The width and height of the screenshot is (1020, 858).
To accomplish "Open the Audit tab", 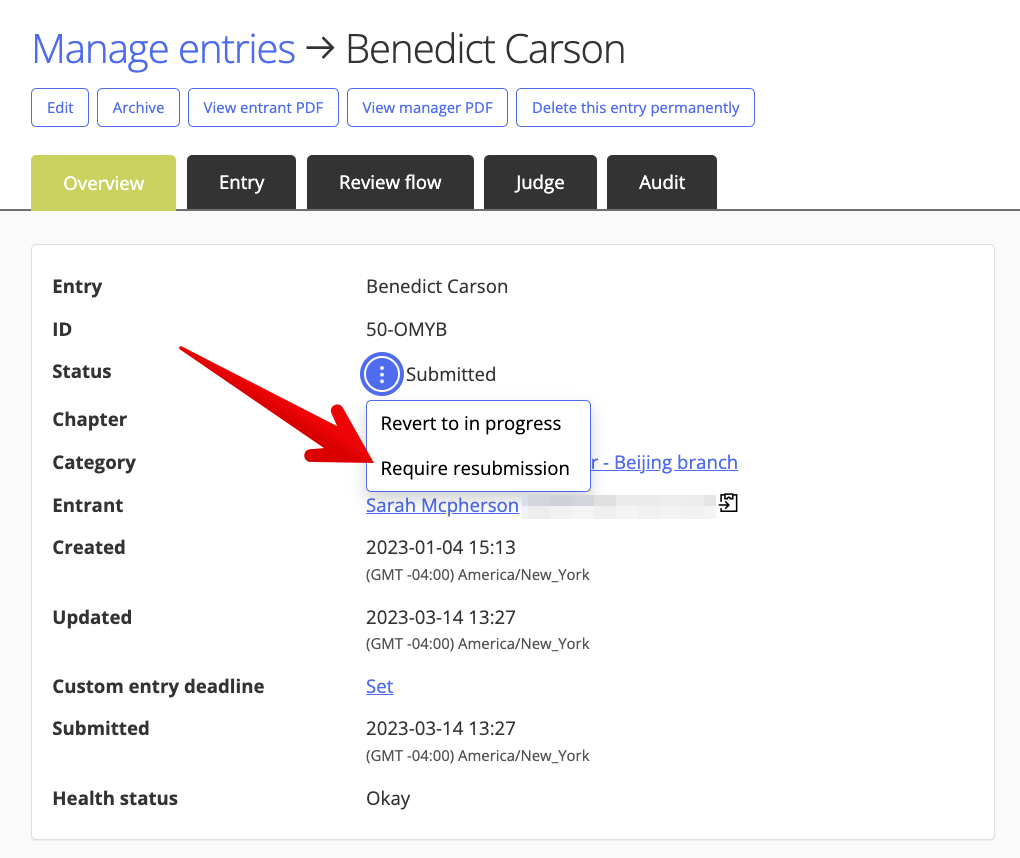I will point(661,182).
